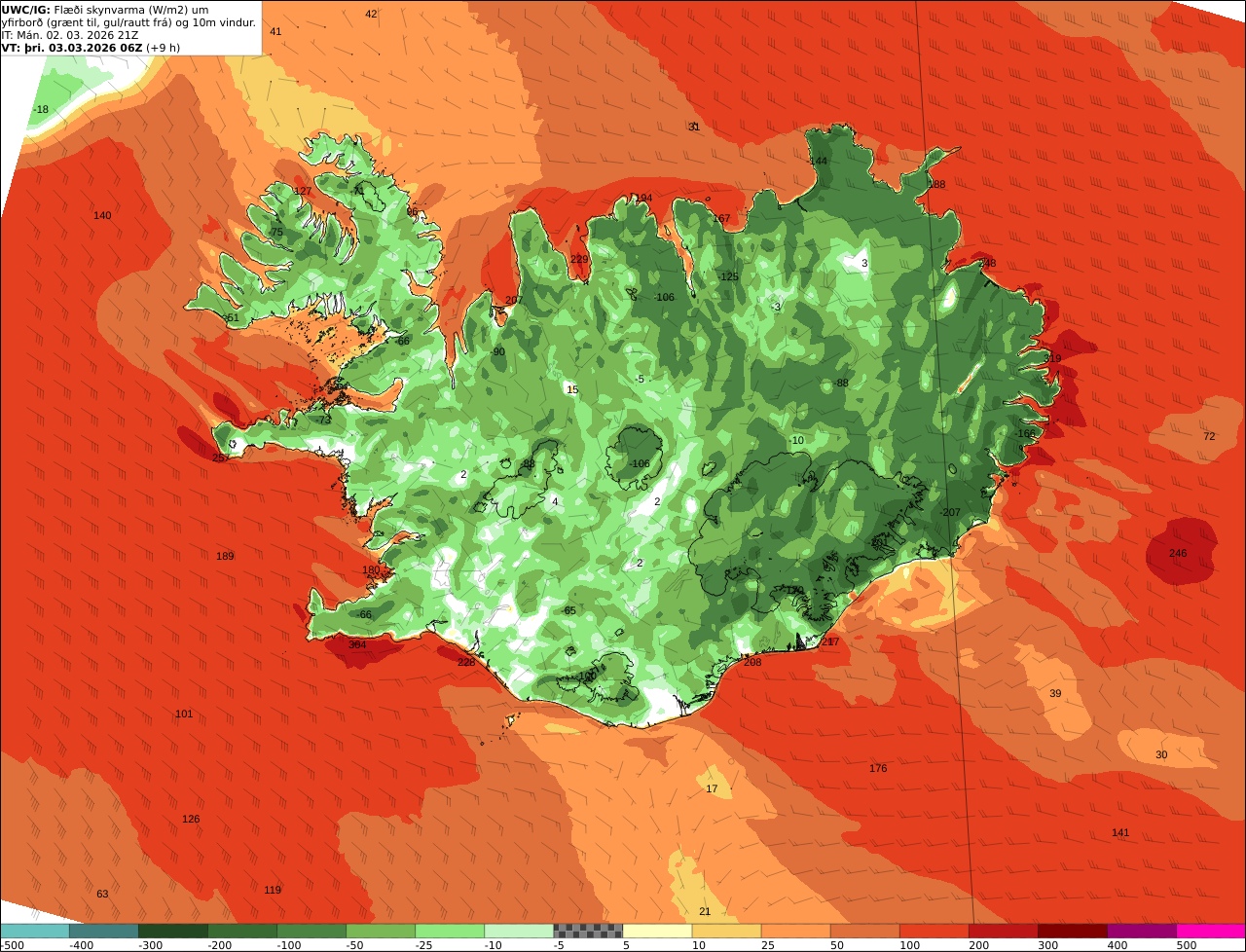Image resolution: width=1246 pixels, height=952 pixels.
Task: Click the map value '140' over western ocean
Action: (x=102, y=215)
